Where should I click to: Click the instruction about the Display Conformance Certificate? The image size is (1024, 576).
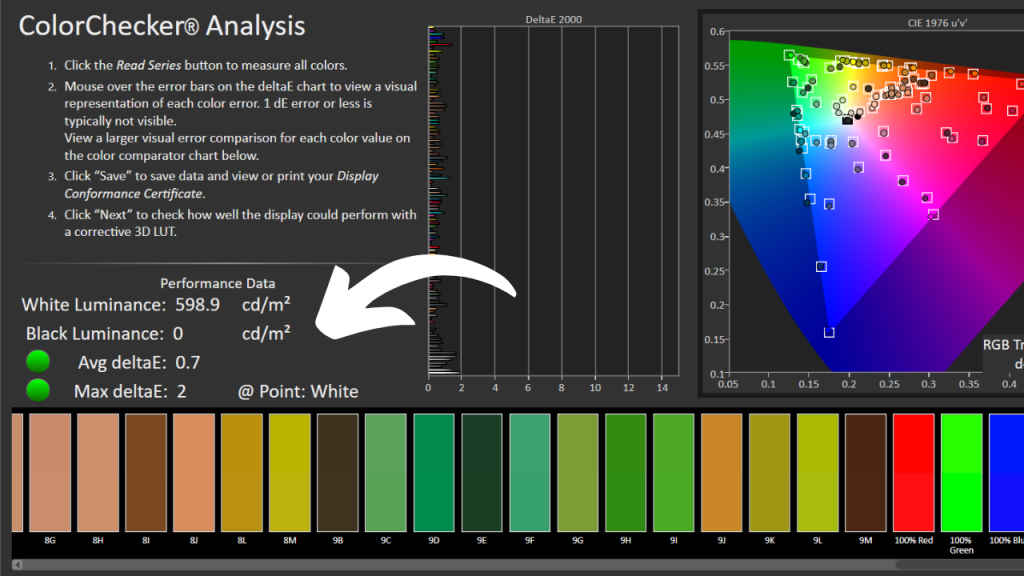coord(221,185)
